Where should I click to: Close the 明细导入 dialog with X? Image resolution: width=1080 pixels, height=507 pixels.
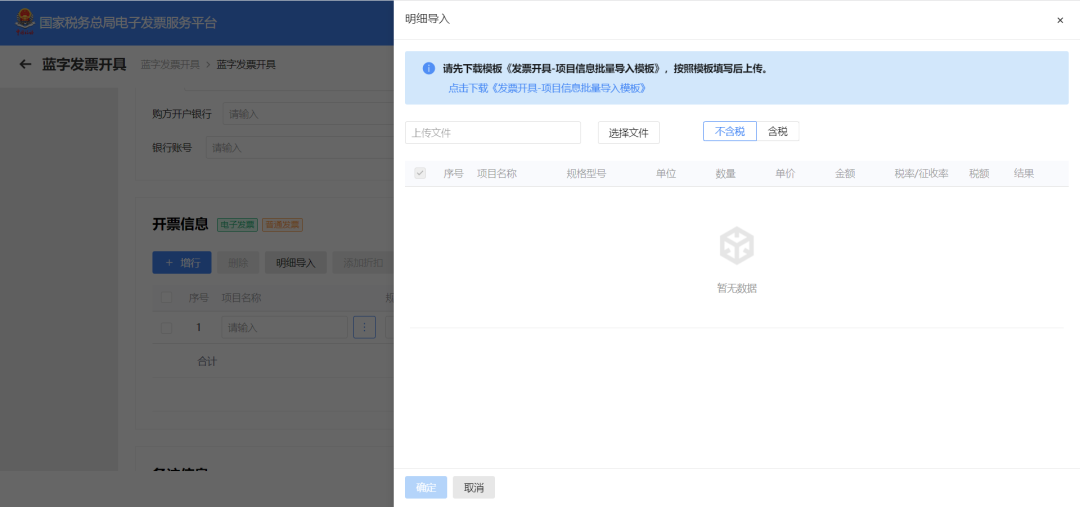(x=1060, y=20)
